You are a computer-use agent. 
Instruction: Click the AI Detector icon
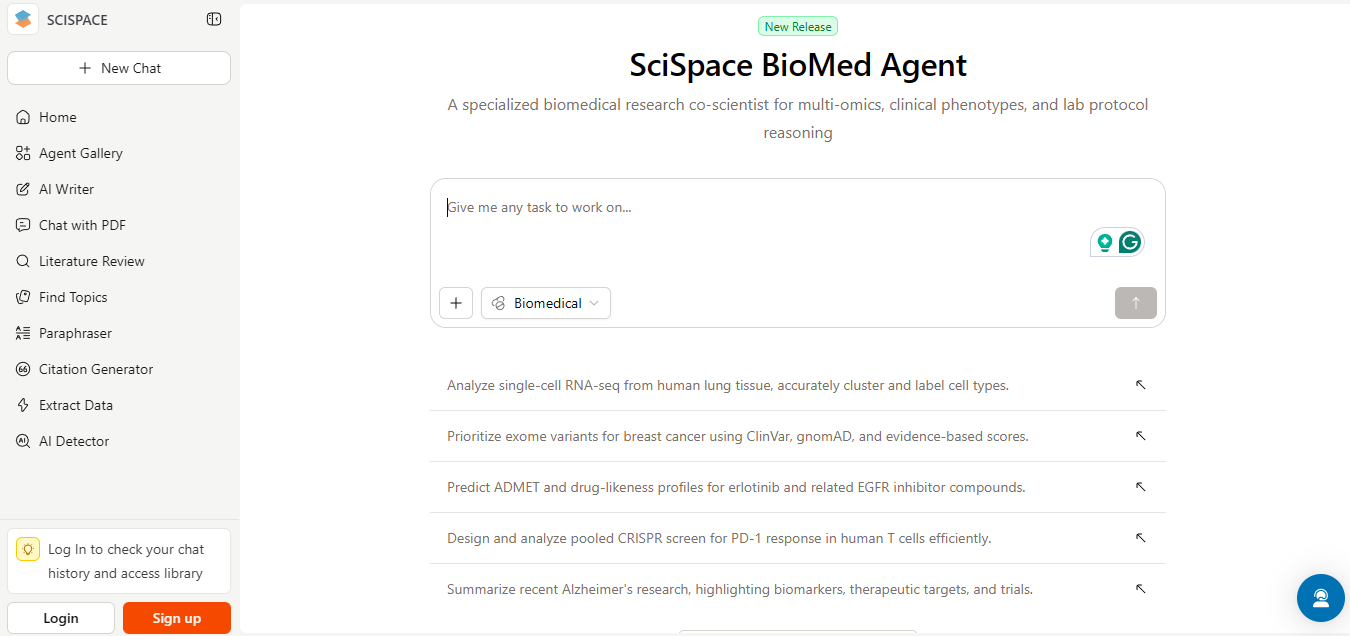(23, 441)
